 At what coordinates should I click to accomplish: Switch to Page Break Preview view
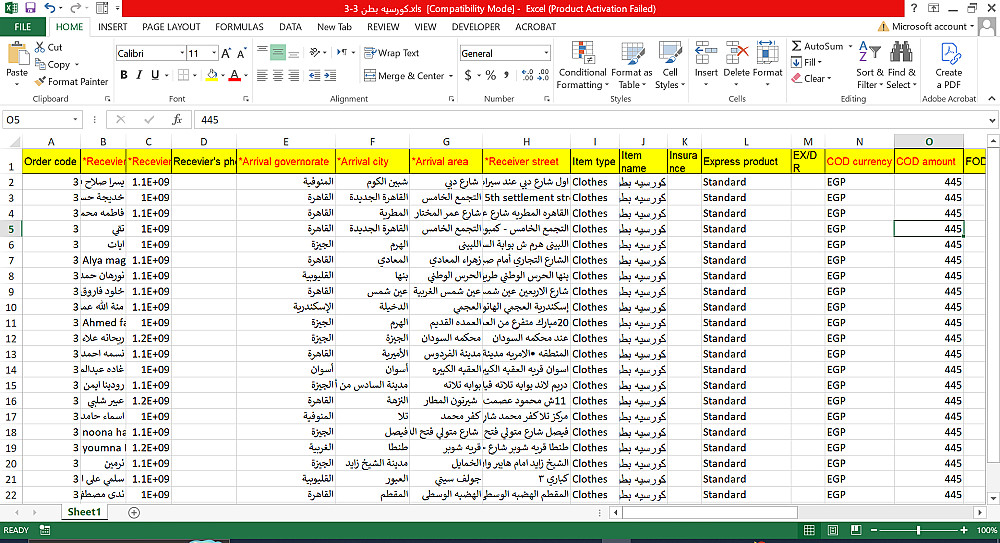pos(856,530)
